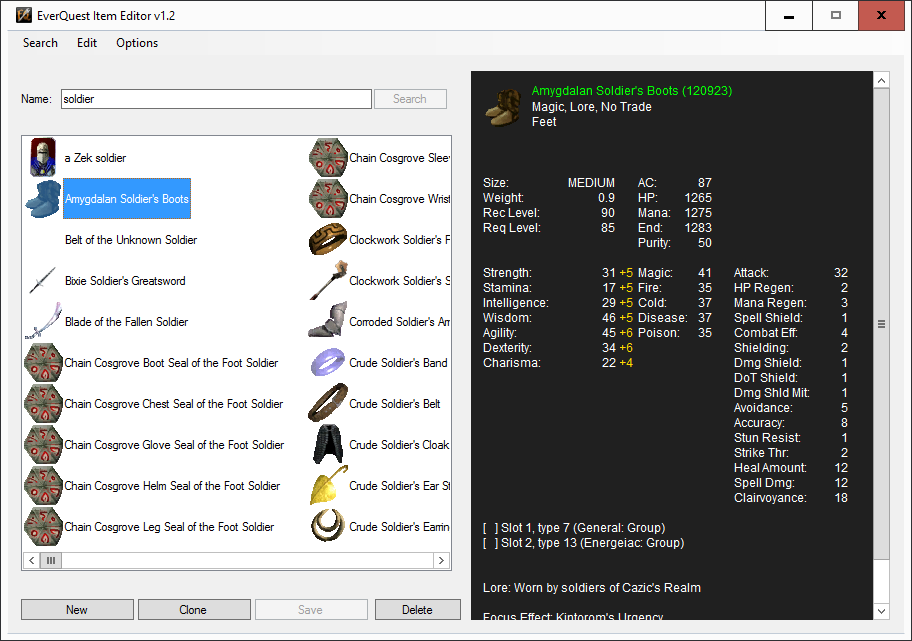The height and width of the screenshot is (641, 912).
Task: Click the Bixie Soldier's Greatsword icon
Action: coord(43,281)
